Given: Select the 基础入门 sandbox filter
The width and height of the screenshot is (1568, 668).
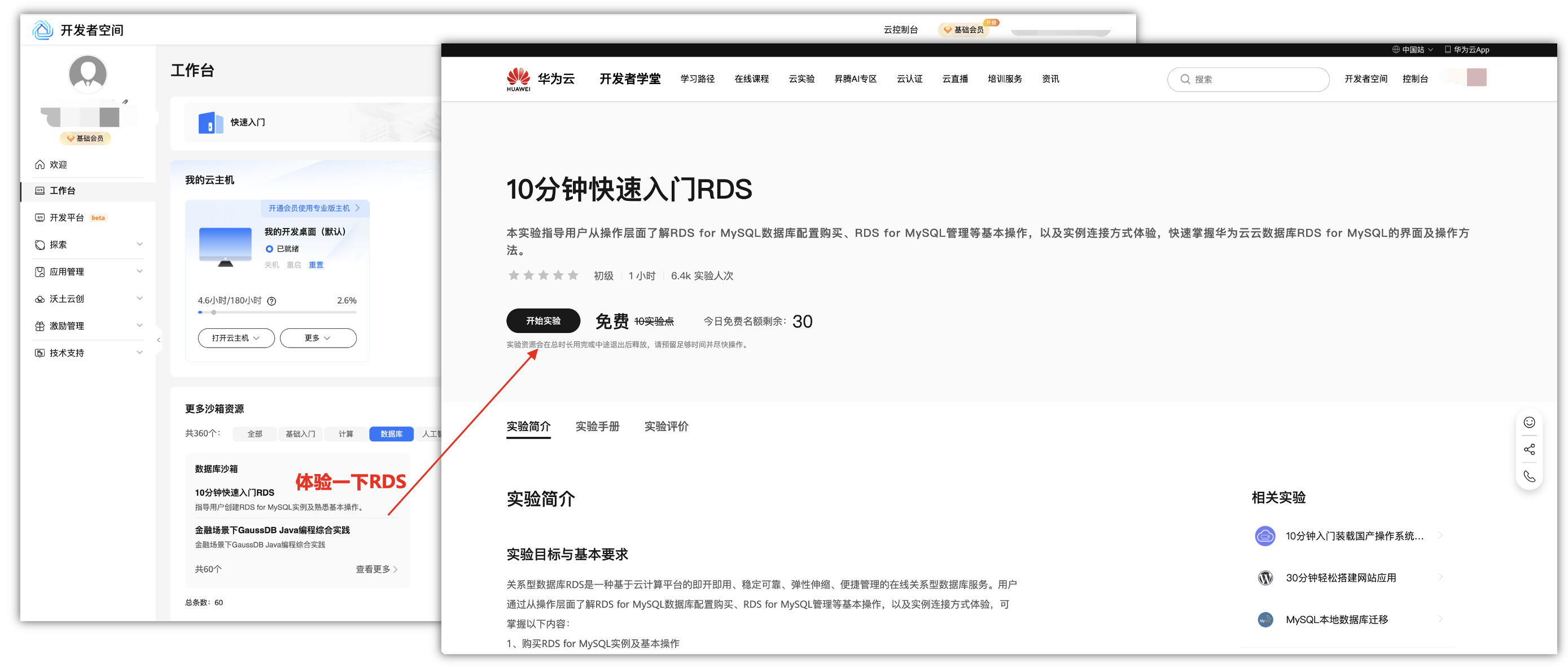Looking at the screenshot, I should pyautogui.click(x=300, y=434).
